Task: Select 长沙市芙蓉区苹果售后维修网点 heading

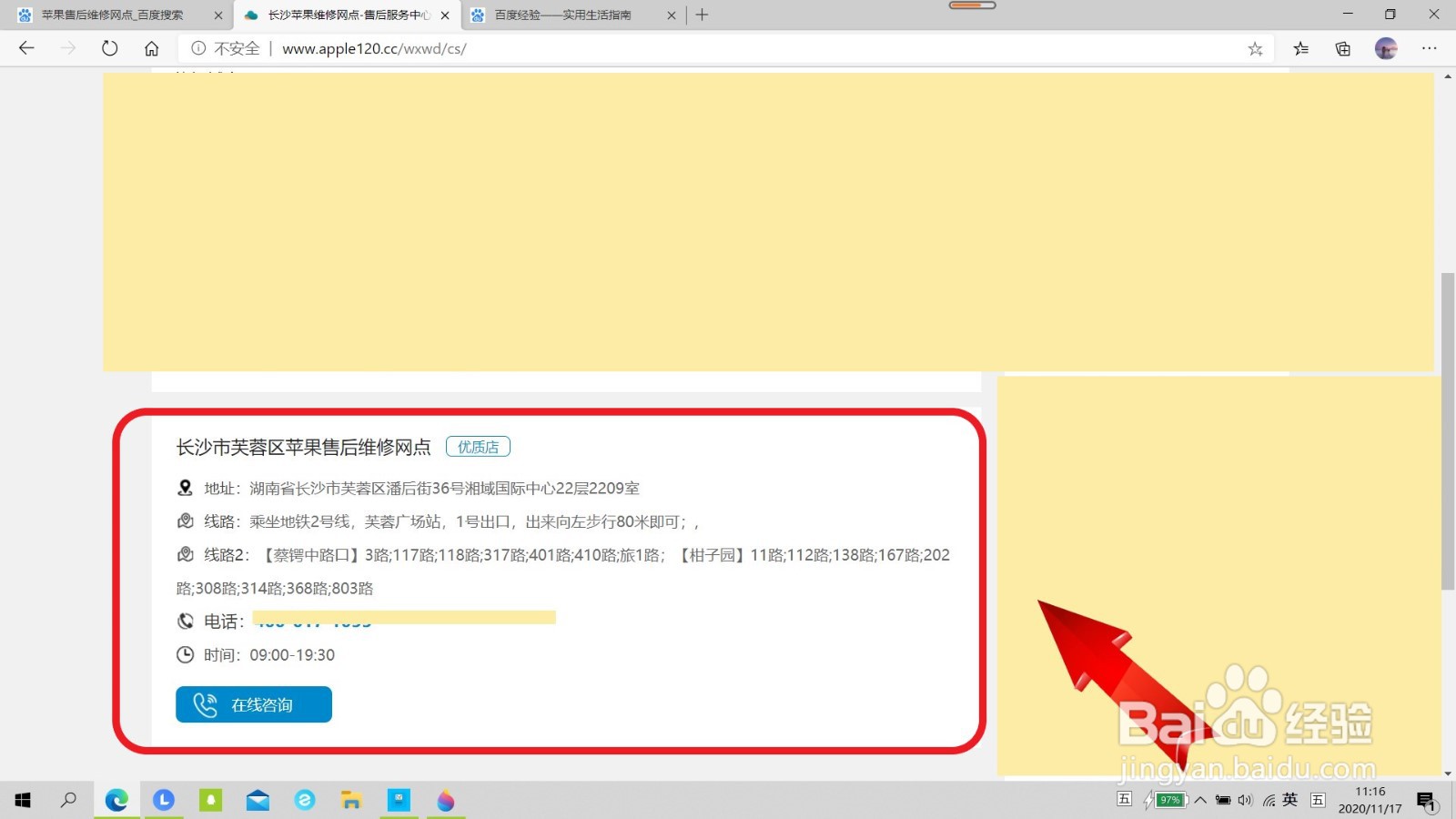Action: pos(303,447)
